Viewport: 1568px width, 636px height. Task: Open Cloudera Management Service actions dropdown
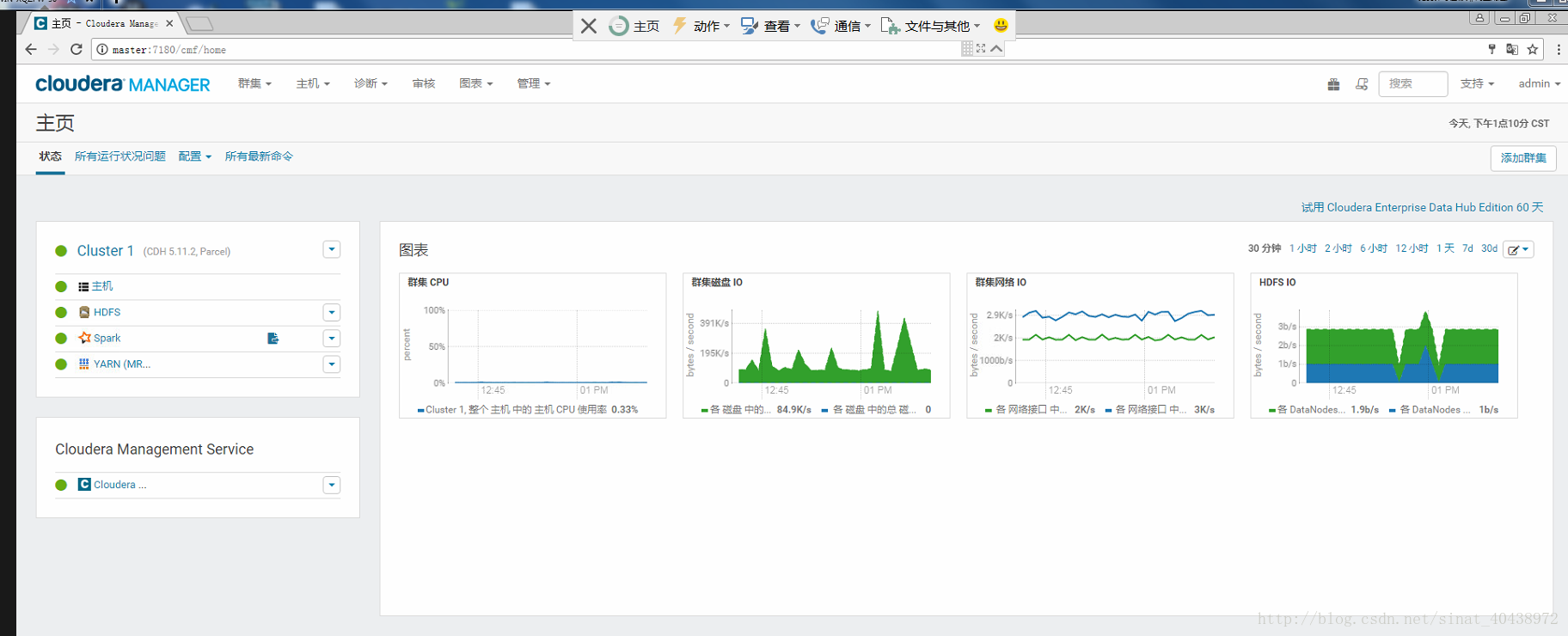pyautogui.click(x=332, y=485)
